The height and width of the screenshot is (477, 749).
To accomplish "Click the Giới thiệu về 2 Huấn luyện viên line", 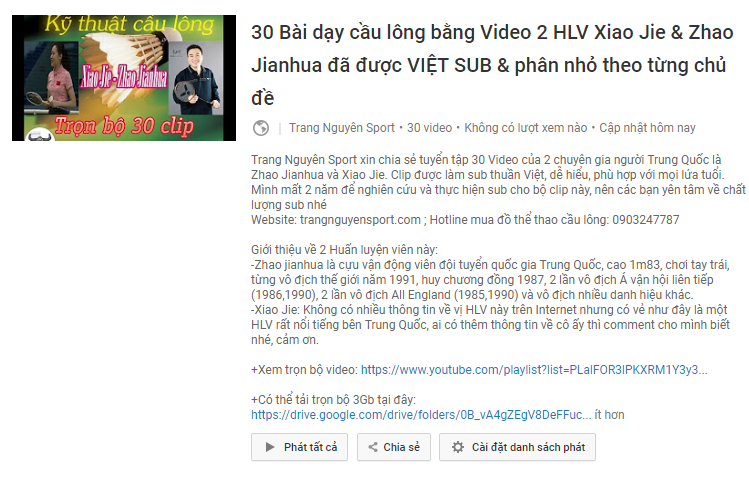I will pyautogui.click(x=344, y=250).
